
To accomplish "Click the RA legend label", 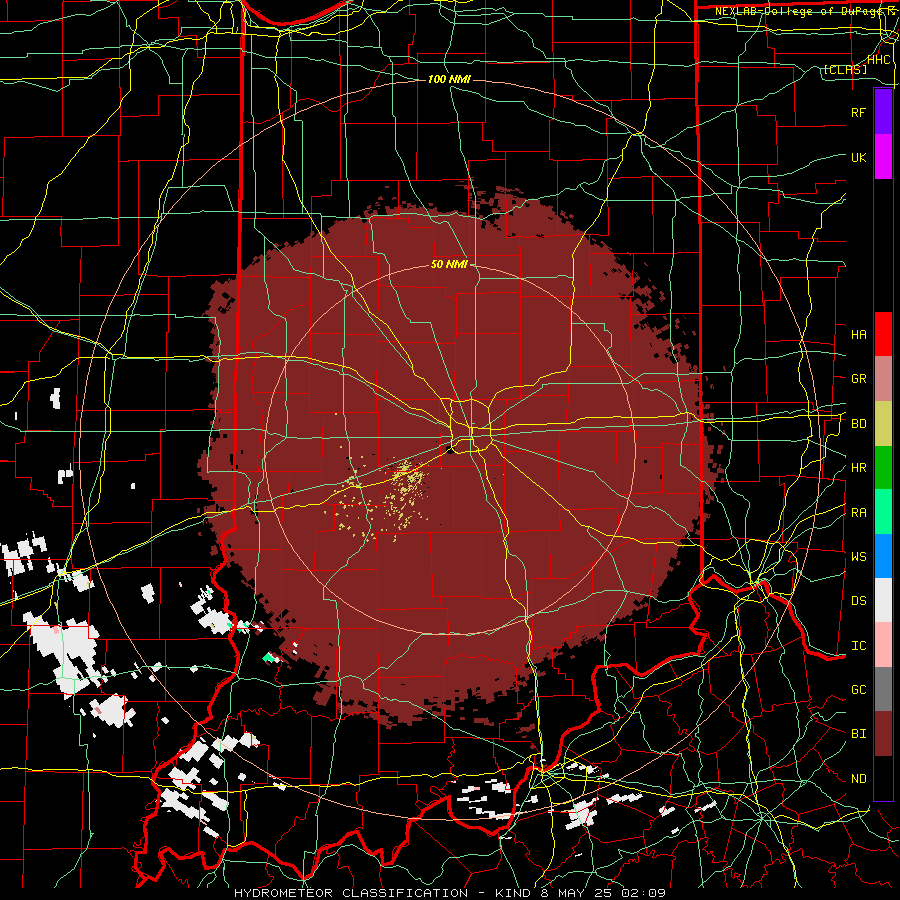I will (x=859, y=513).
